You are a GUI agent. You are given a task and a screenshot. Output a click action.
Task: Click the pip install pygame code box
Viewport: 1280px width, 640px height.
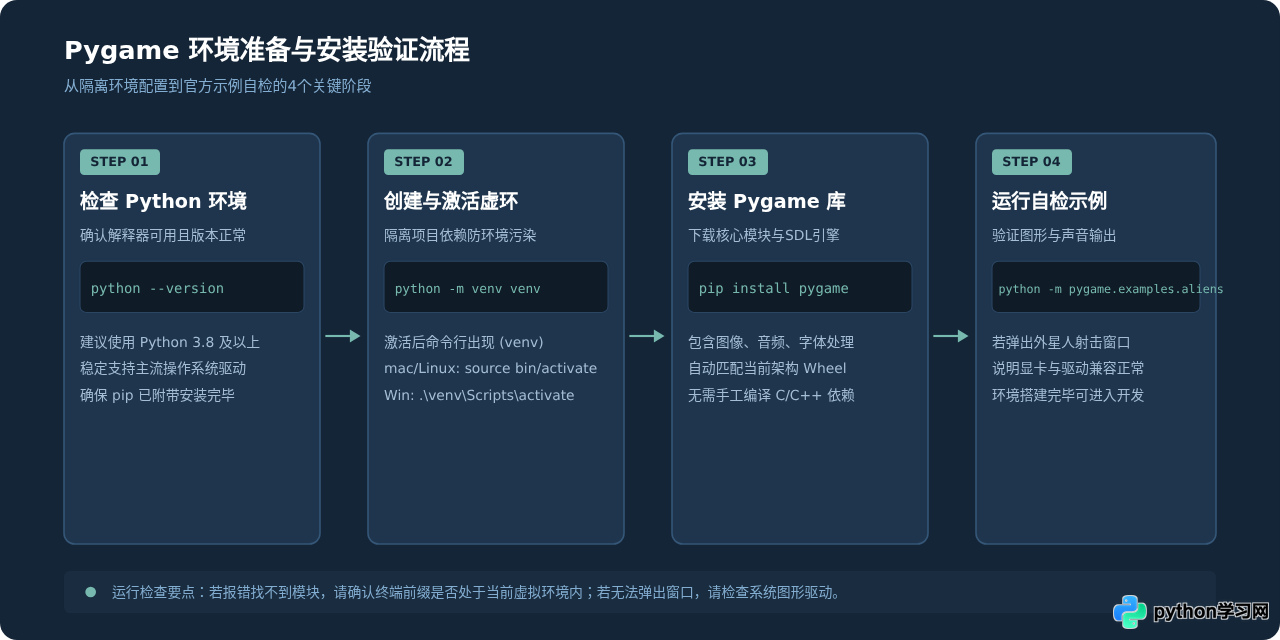click(x=800, y=287)
